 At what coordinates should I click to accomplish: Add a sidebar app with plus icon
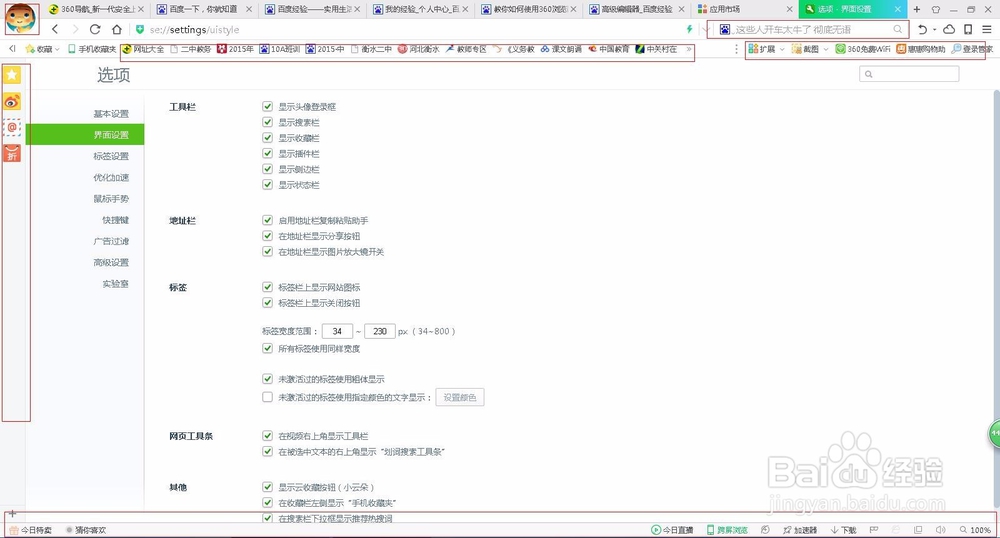[12, 513]
